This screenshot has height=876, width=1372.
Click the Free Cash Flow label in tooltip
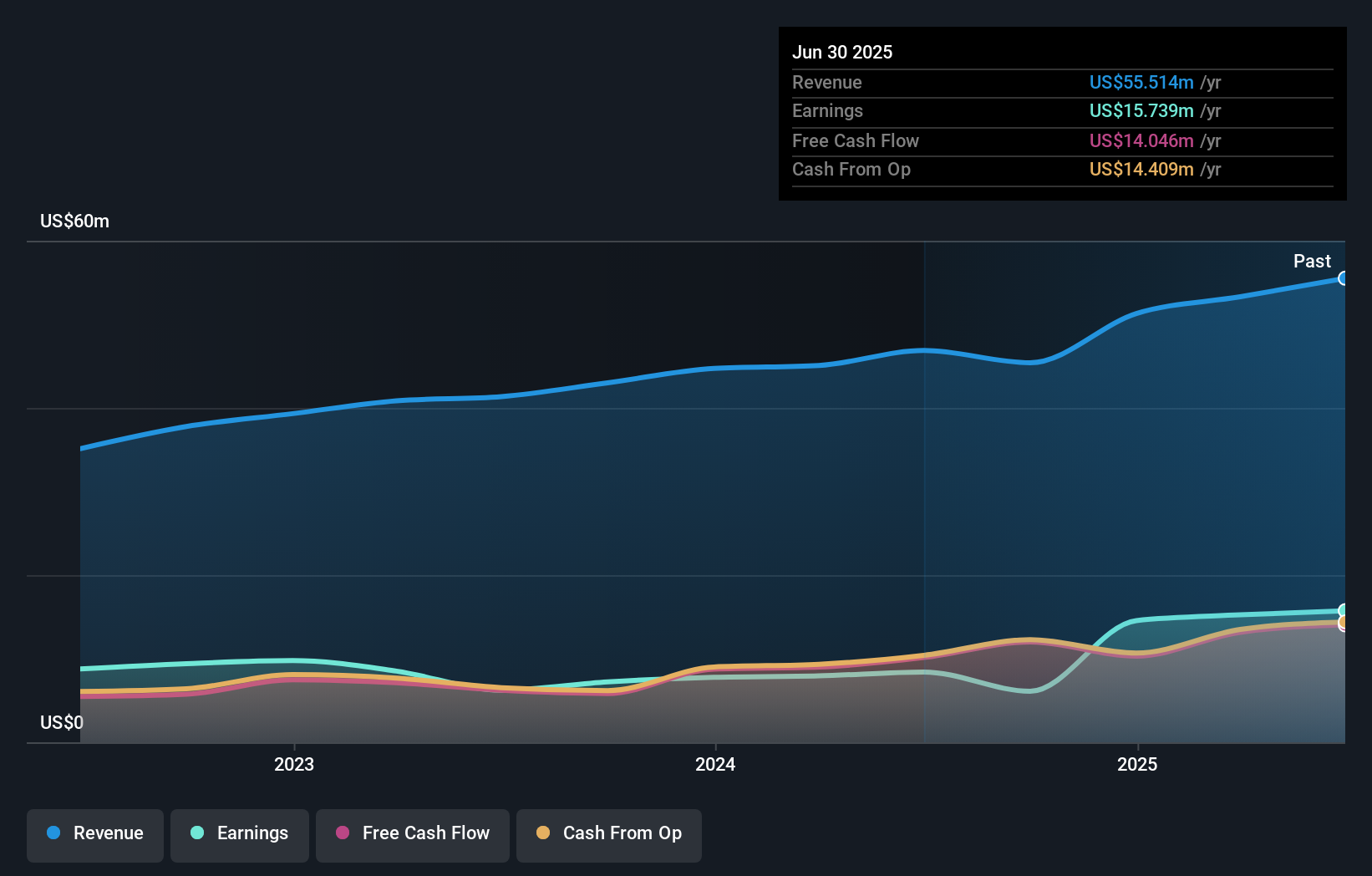tap(856, 141)
